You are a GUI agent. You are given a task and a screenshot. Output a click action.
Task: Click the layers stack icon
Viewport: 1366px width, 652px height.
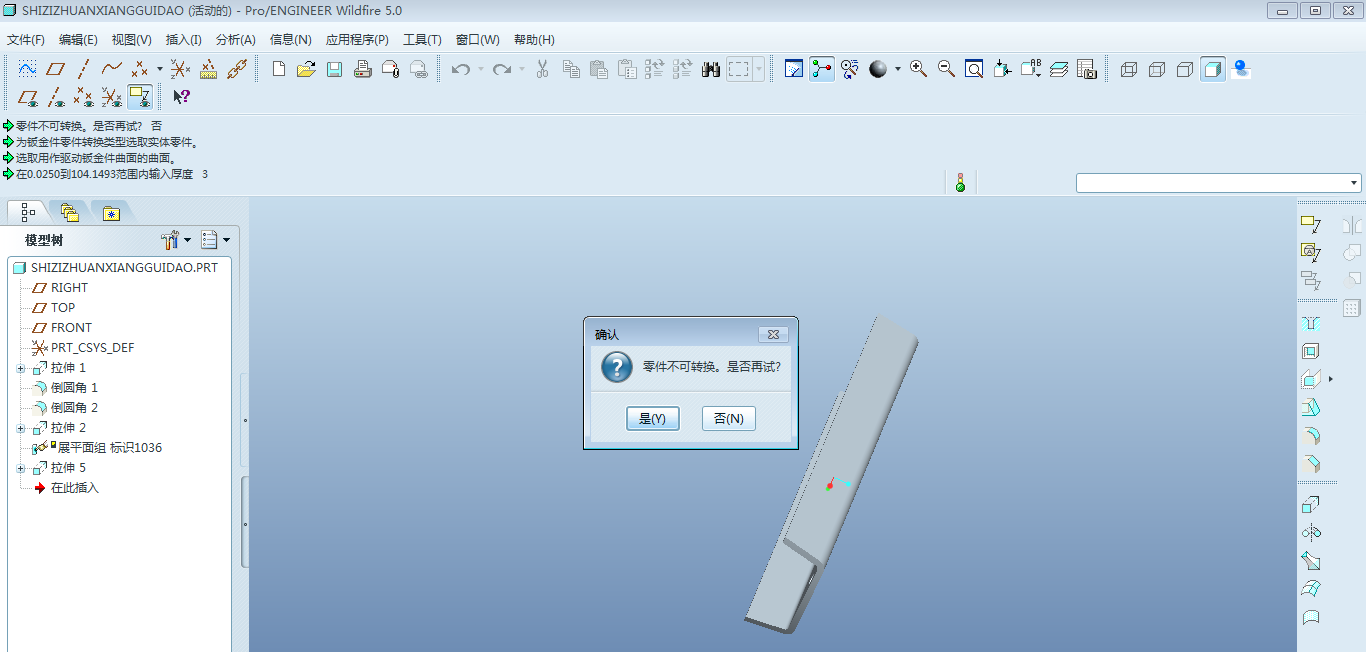click(1059, 69)
